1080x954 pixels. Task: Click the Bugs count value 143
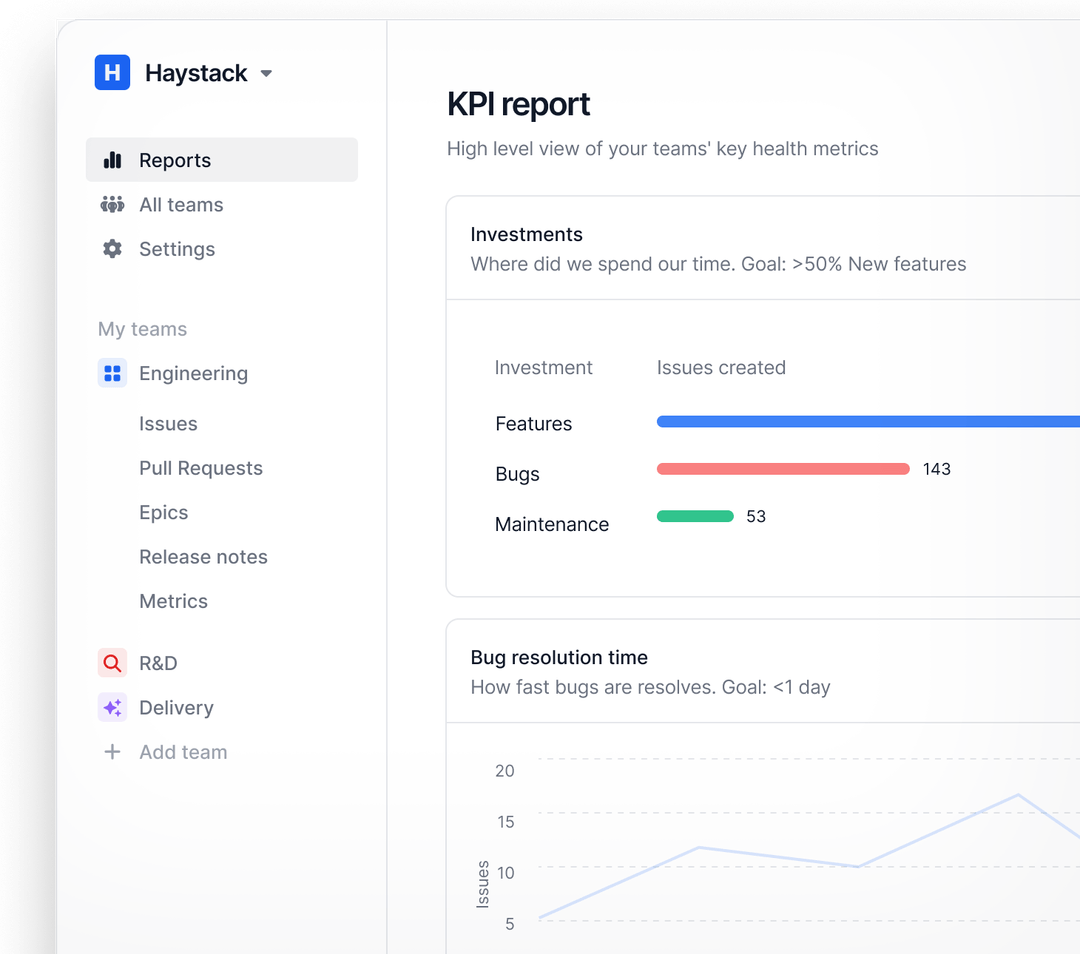coord(937,469)
